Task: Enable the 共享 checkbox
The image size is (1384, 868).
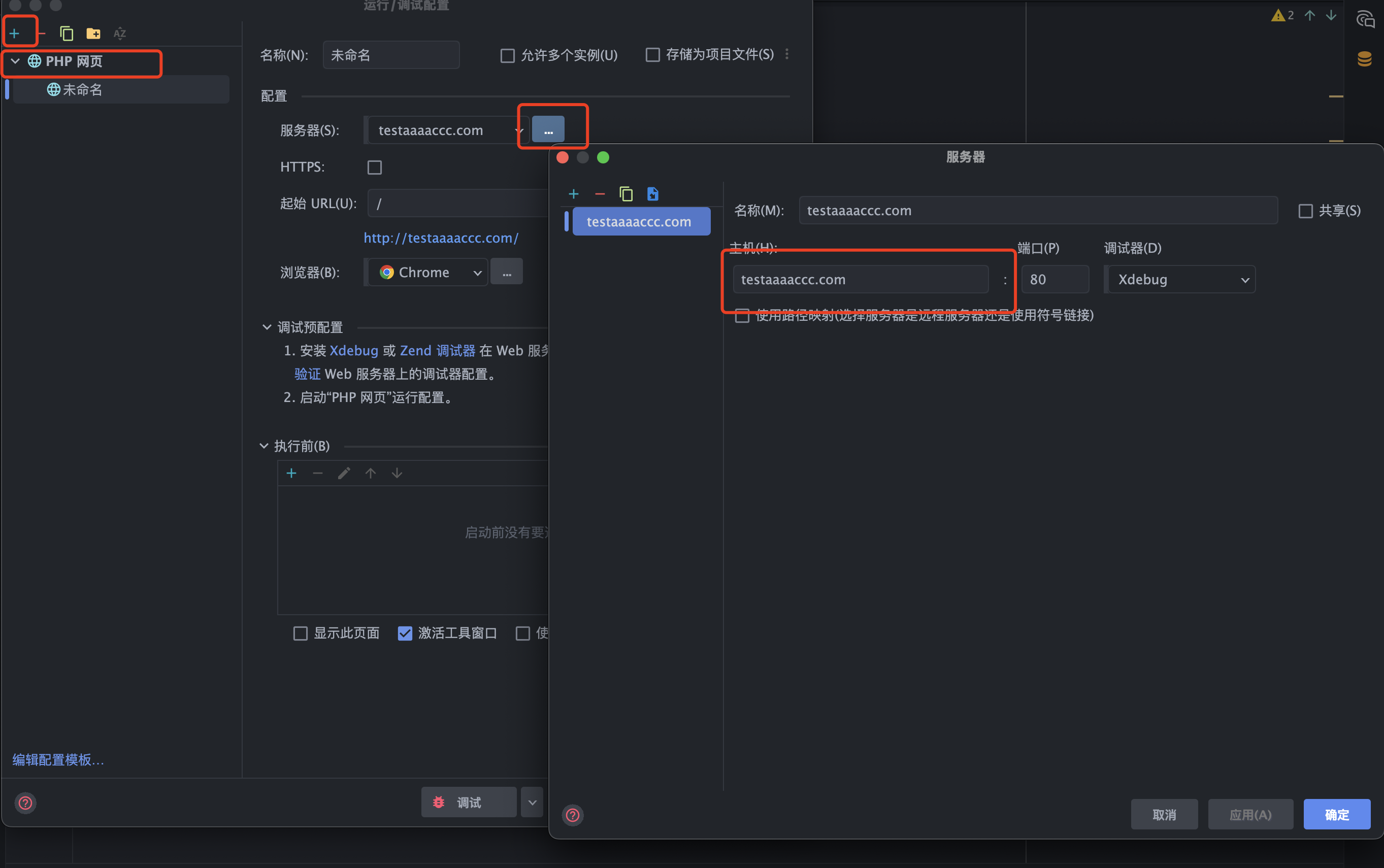Action: point(1305,211)
